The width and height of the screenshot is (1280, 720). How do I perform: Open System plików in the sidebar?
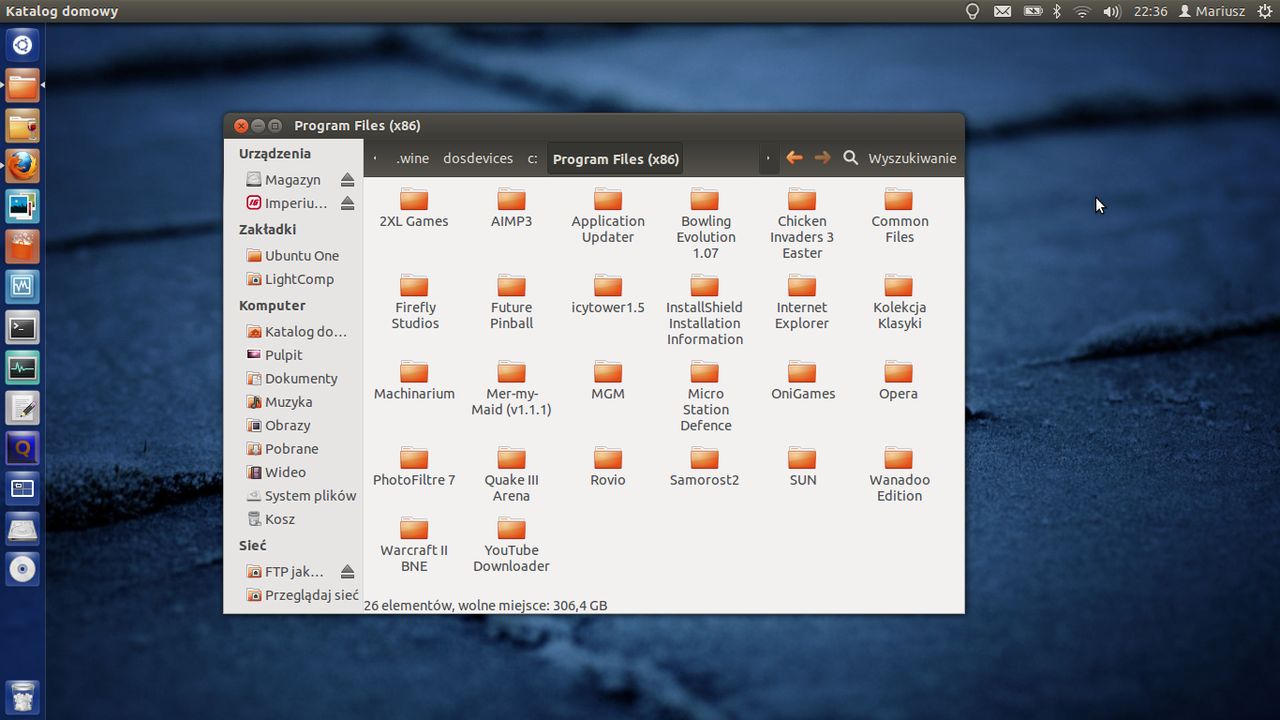[x=301, y=496]
